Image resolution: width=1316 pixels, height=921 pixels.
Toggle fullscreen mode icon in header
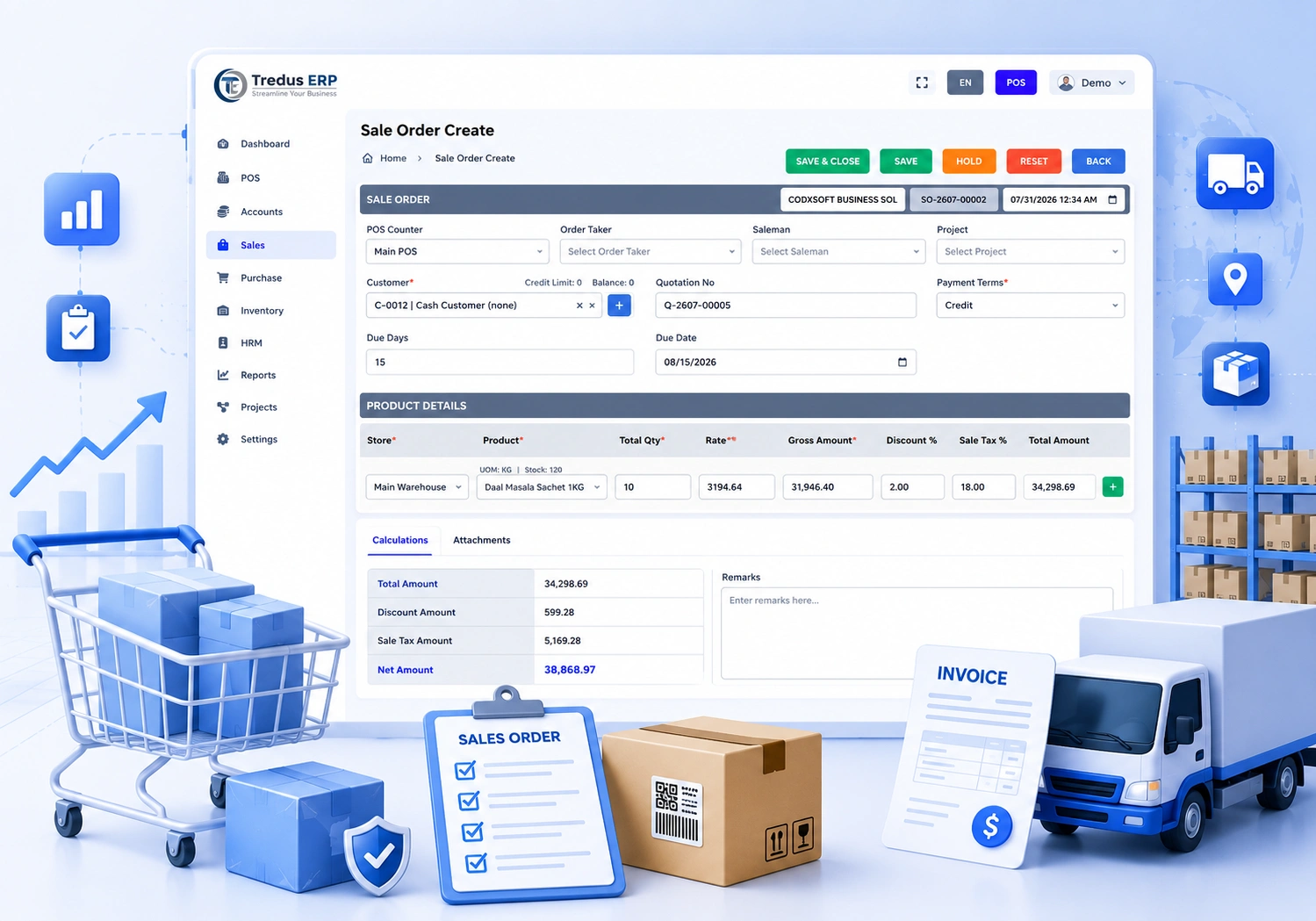pyautogui.click(x=922, y=83)
